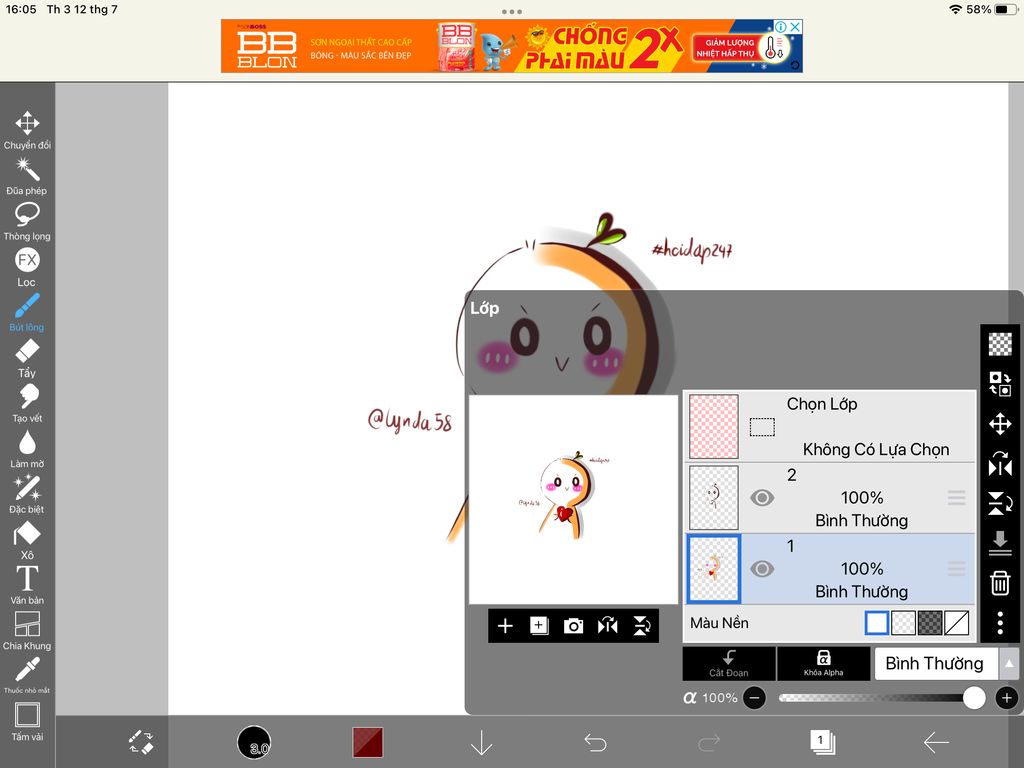Select the Xô bucket fill tool
1024x768 pixels.
tap(27, 541)
